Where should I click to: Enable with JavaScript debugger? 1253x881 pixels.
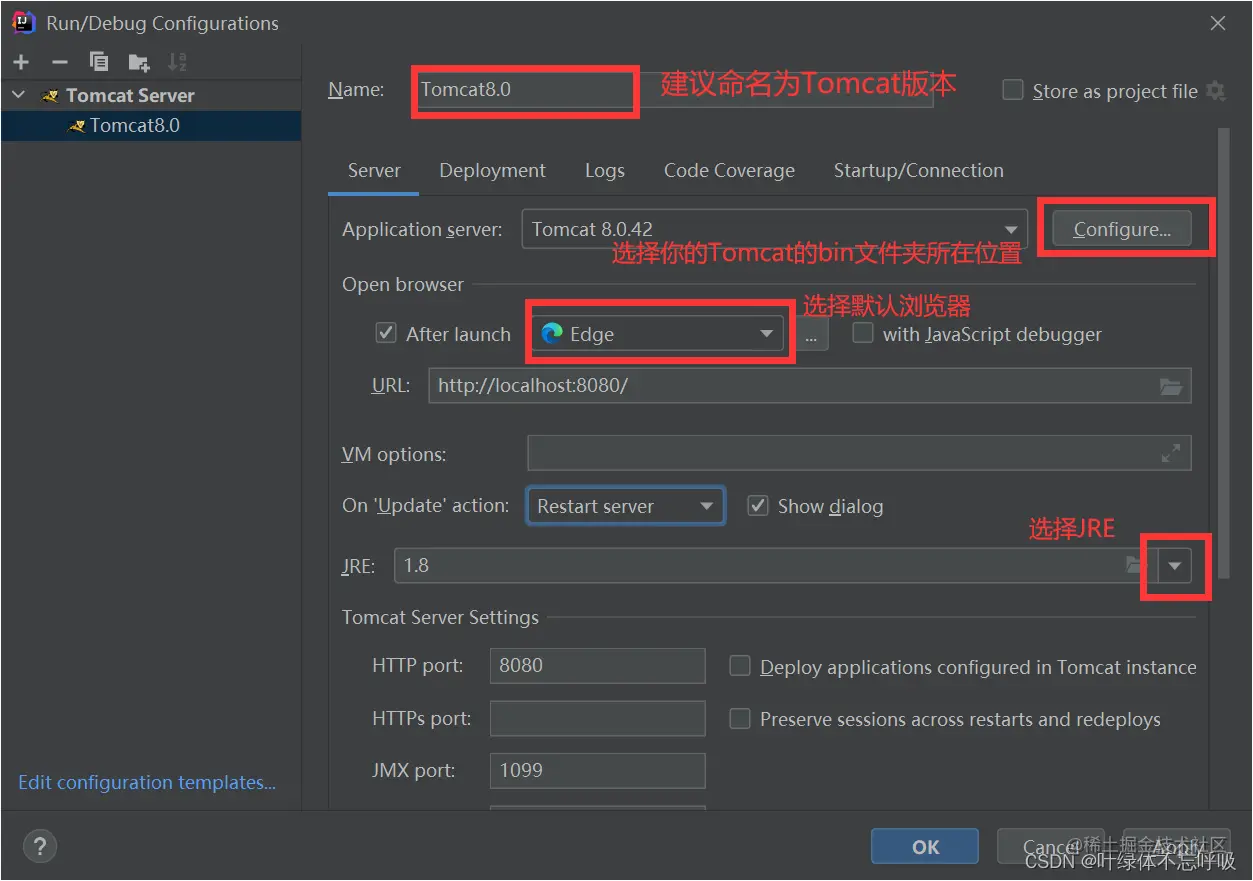(x=863, y=333)
